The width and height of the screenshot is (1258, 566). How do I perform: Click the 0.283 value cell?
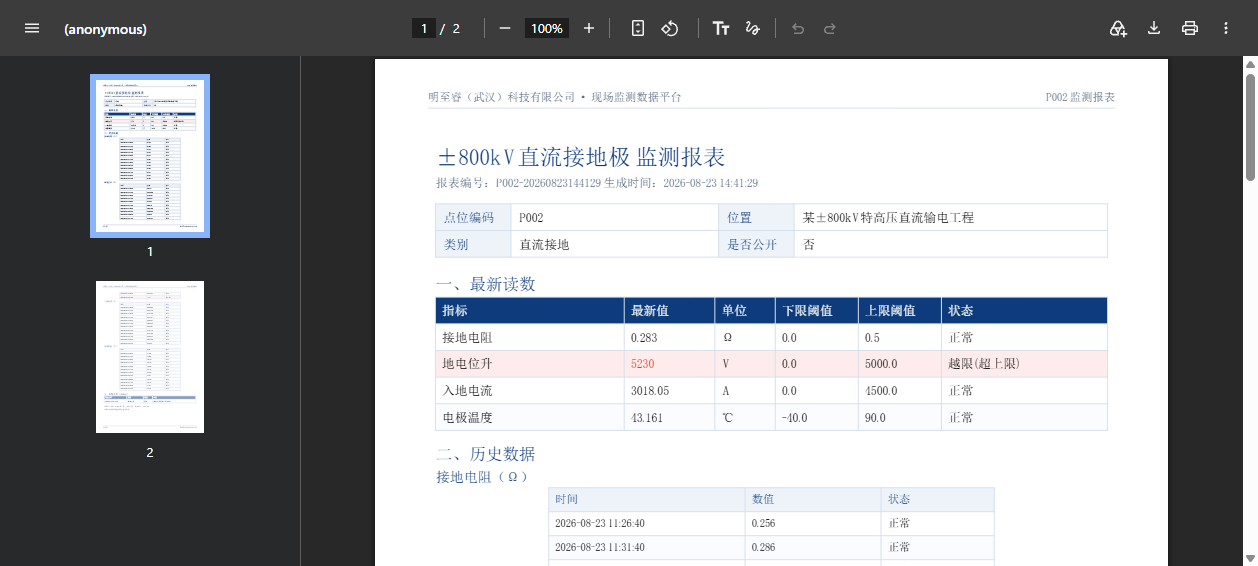(668, 338)
